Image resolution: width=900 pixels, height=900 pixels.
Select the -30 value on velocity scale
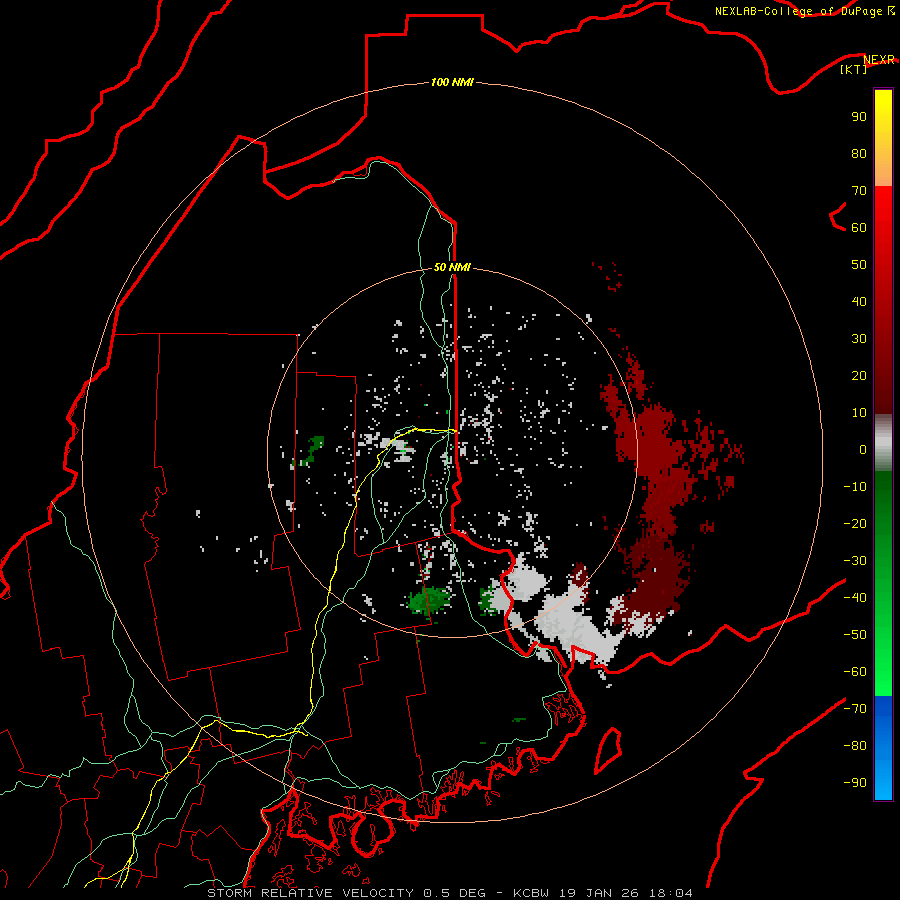pos(855,561)
